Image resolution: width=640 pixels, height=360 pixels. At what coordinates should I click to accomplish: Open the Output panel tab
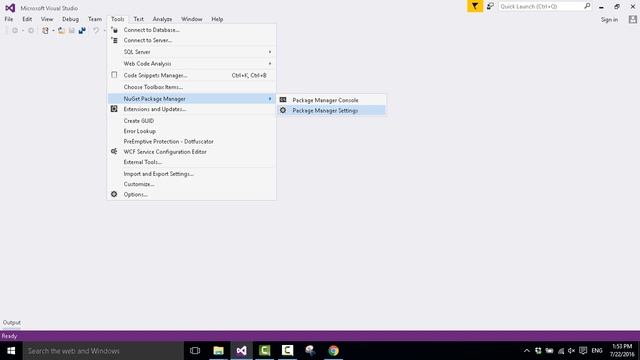coord(12,322)
